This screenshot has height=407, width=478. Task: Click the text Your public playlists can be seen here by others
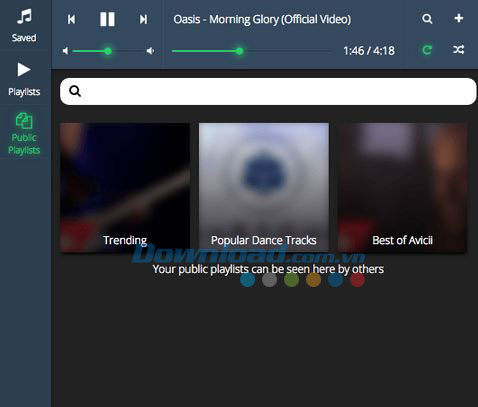(x=268, y=269)
